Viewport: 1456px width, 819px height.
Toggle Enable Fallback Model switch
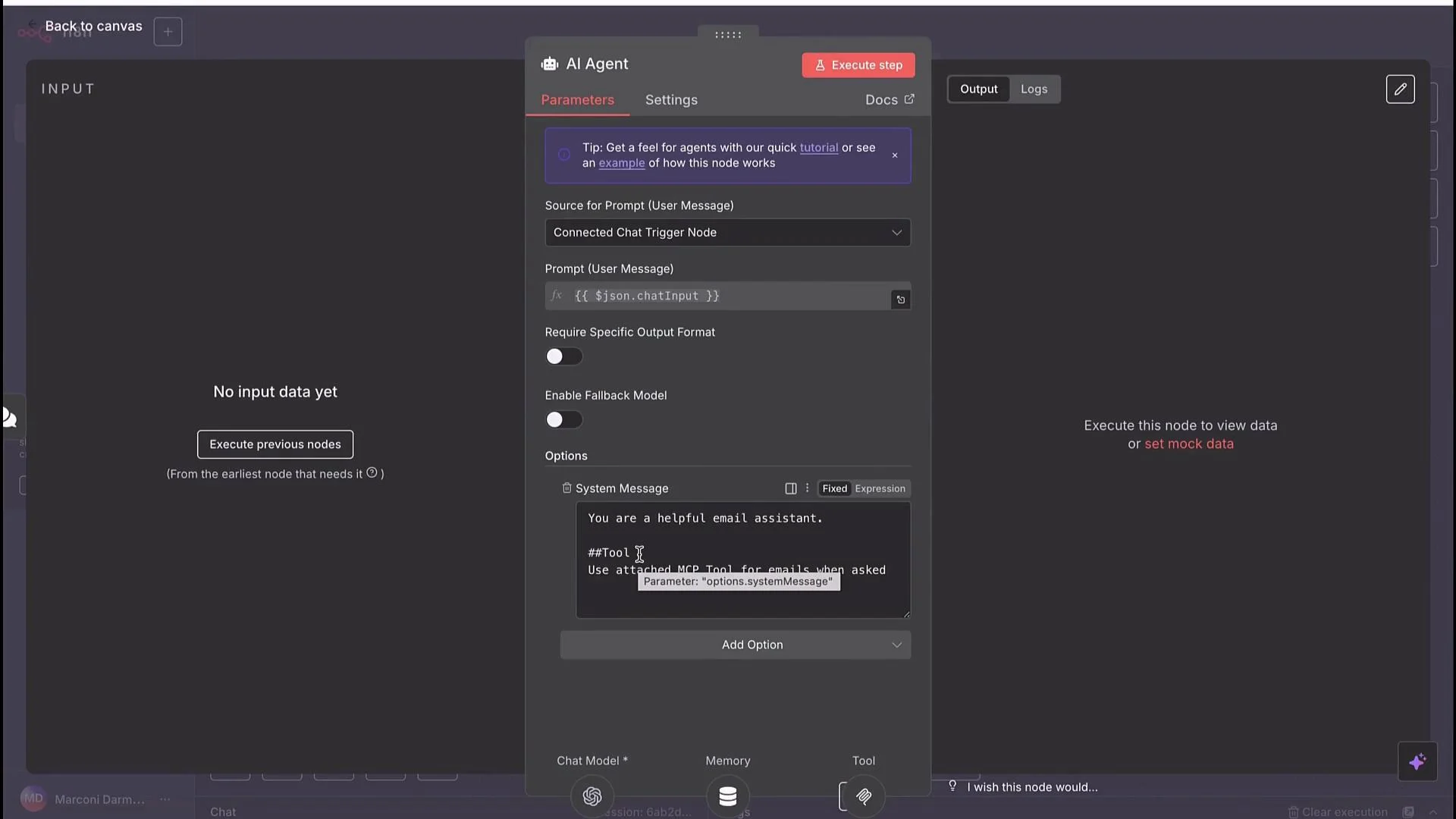click(x=563, y=420)
